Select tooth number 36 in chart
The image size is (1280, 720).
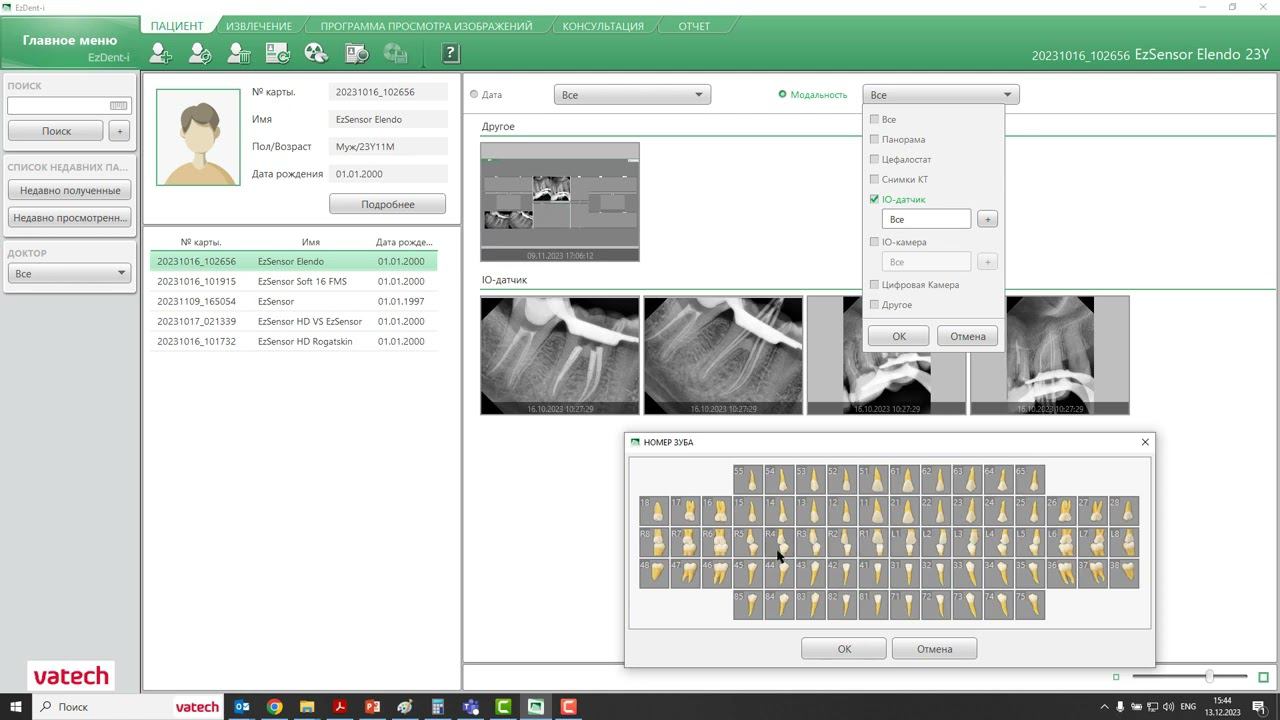[1062, 573]
